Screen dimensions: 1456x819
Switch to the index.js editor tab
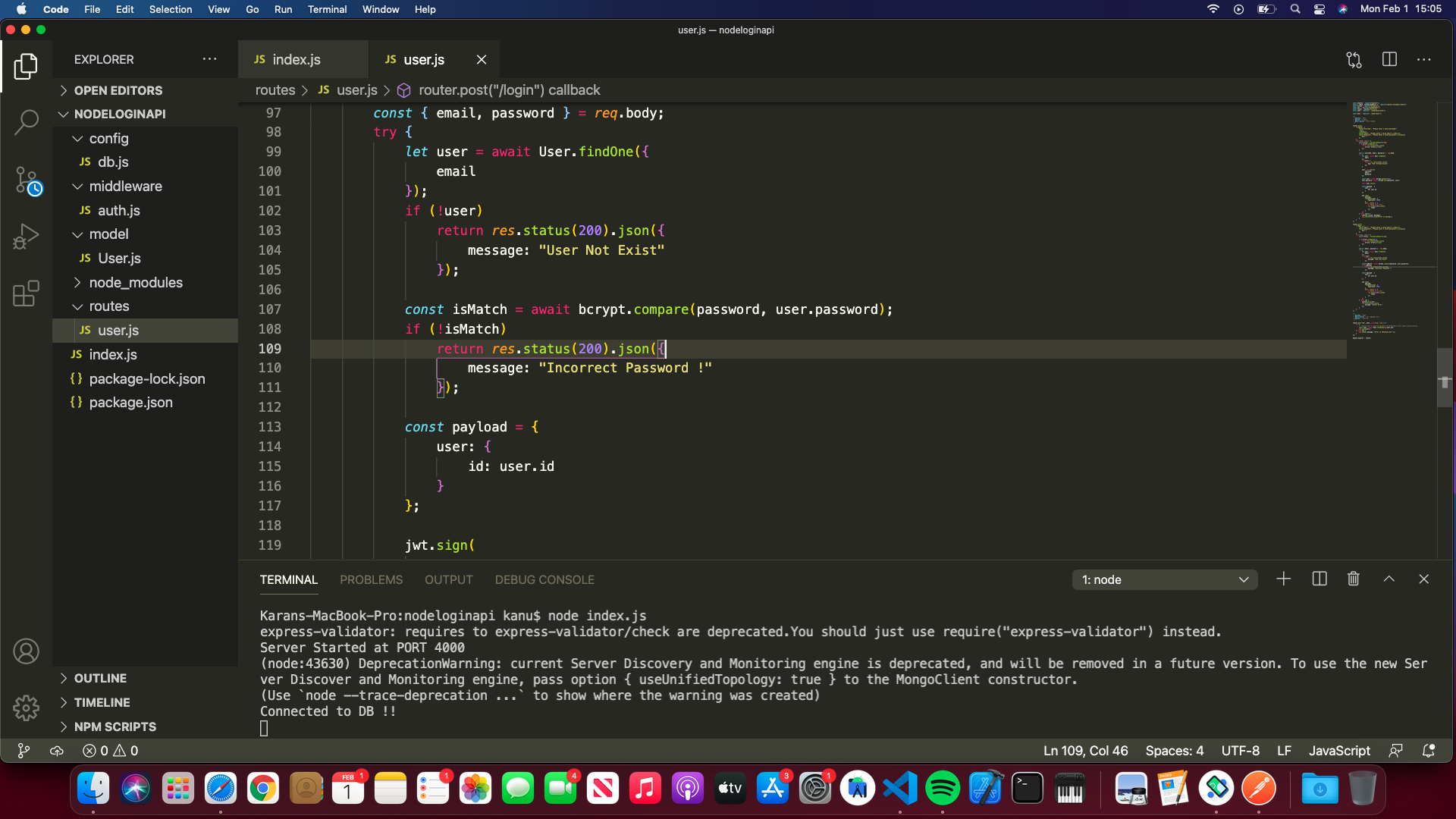pos(303,59)
